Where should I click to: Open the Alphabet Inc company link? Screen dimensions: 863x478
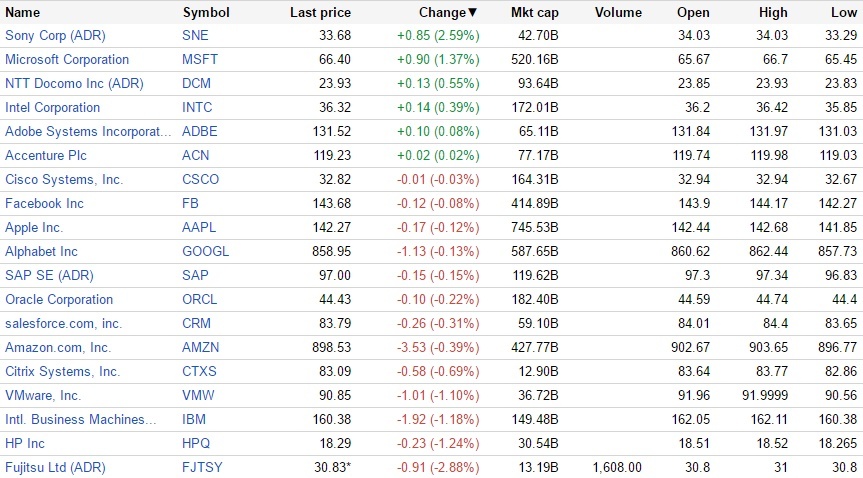(41, 252)
